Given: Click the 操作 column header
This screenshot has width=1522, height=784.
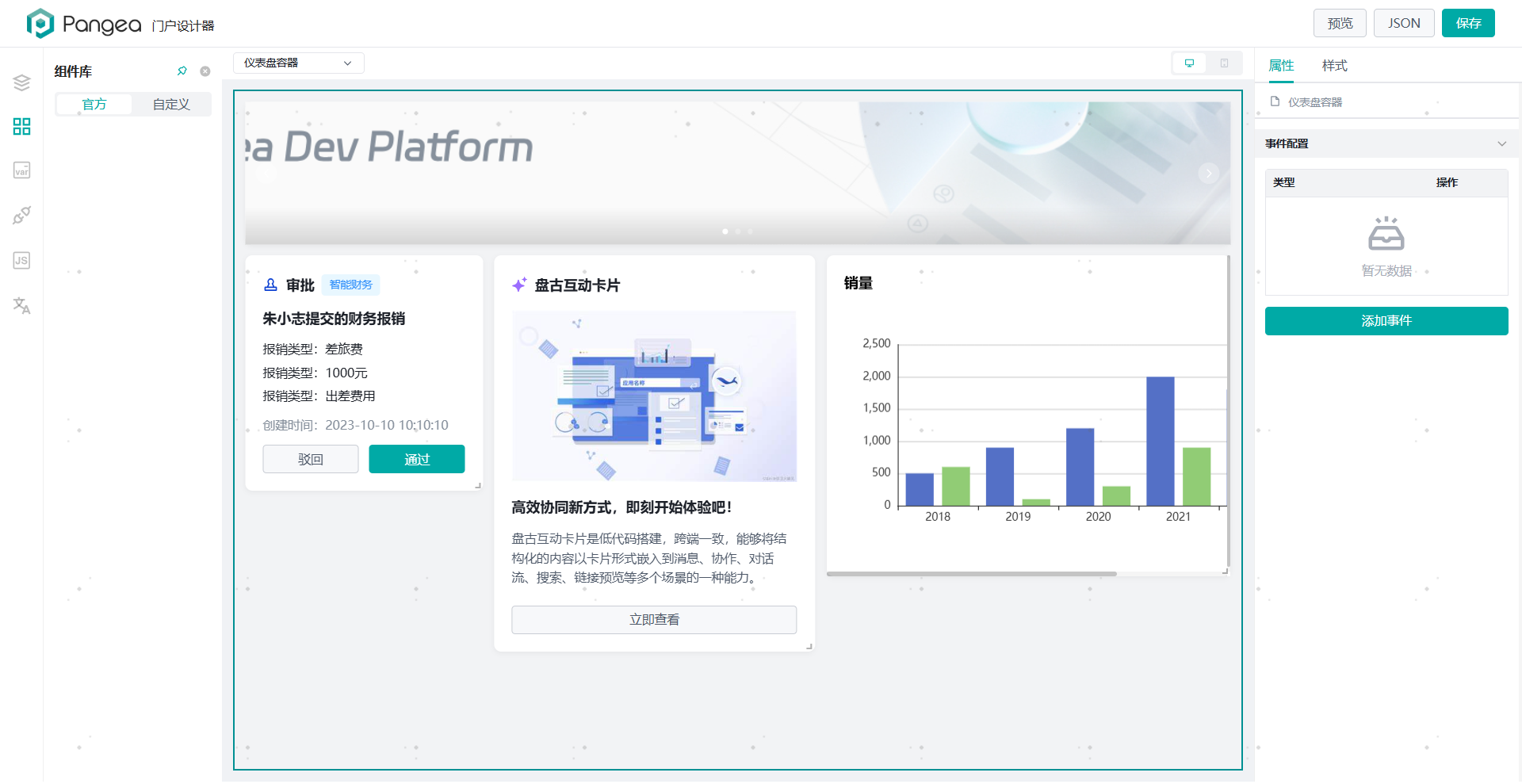Looking at the screenshot, I should 1447,182.
